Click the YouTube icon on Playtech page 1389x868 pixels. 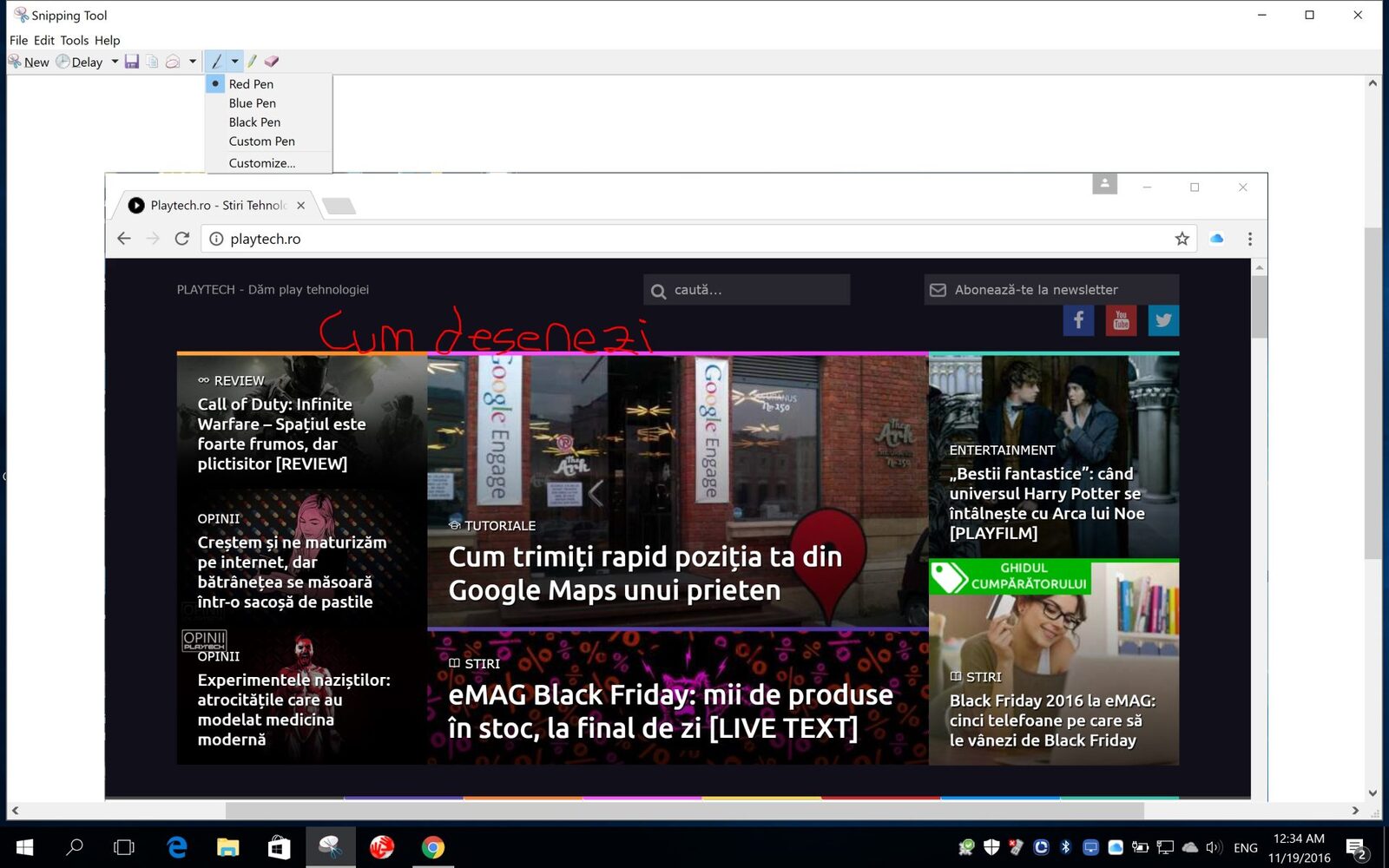(1121, 320)
